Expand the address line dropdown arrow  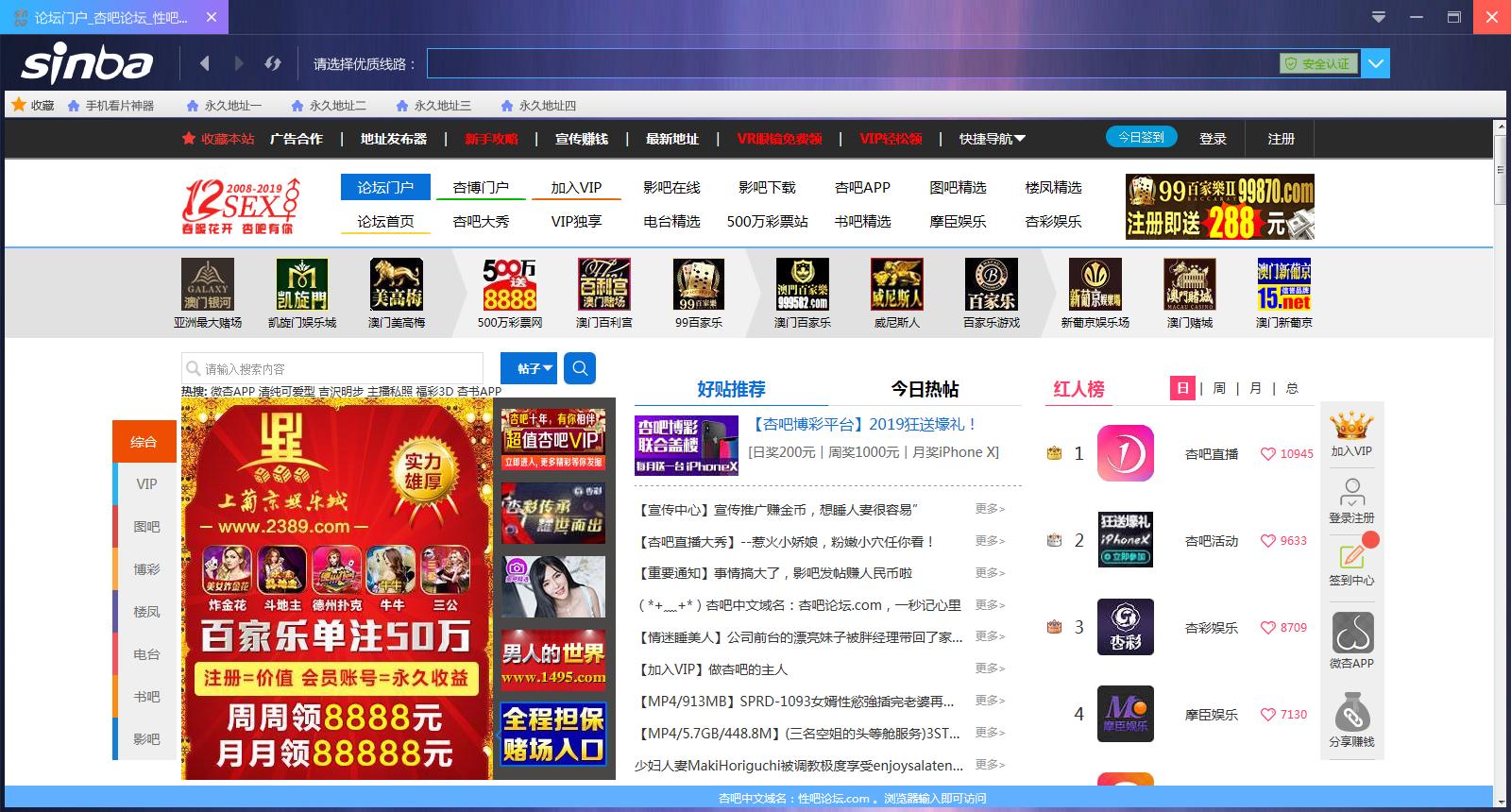(x=1376, y=64)
